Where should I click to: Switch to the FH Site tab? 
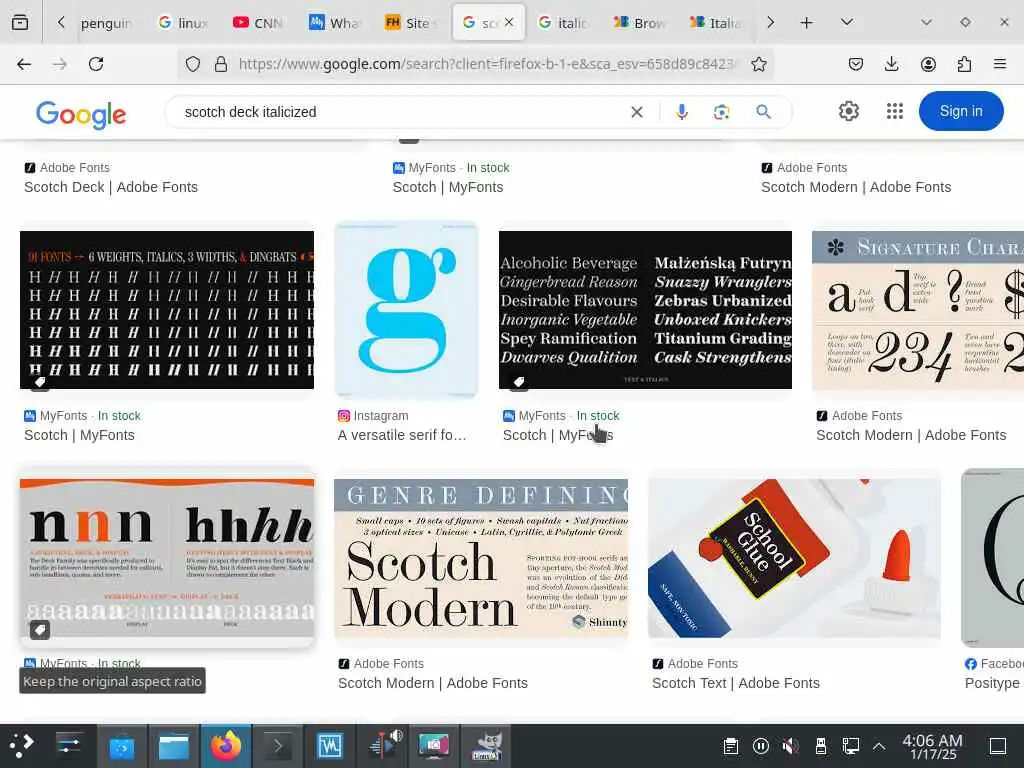coord(411,23)
